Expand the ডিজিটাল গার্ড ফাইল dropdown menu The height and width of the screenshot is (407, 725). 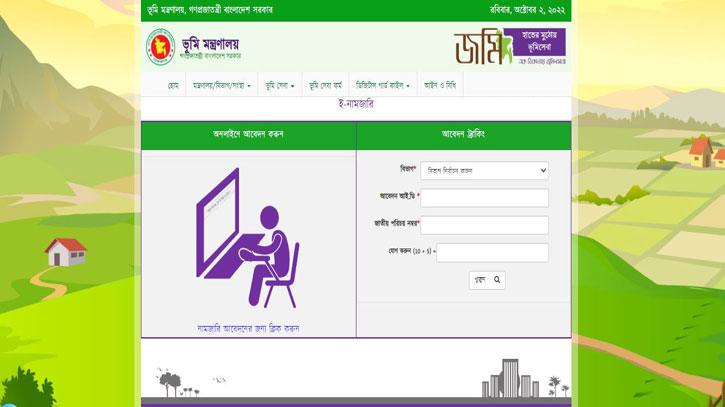tap(383, 85)
